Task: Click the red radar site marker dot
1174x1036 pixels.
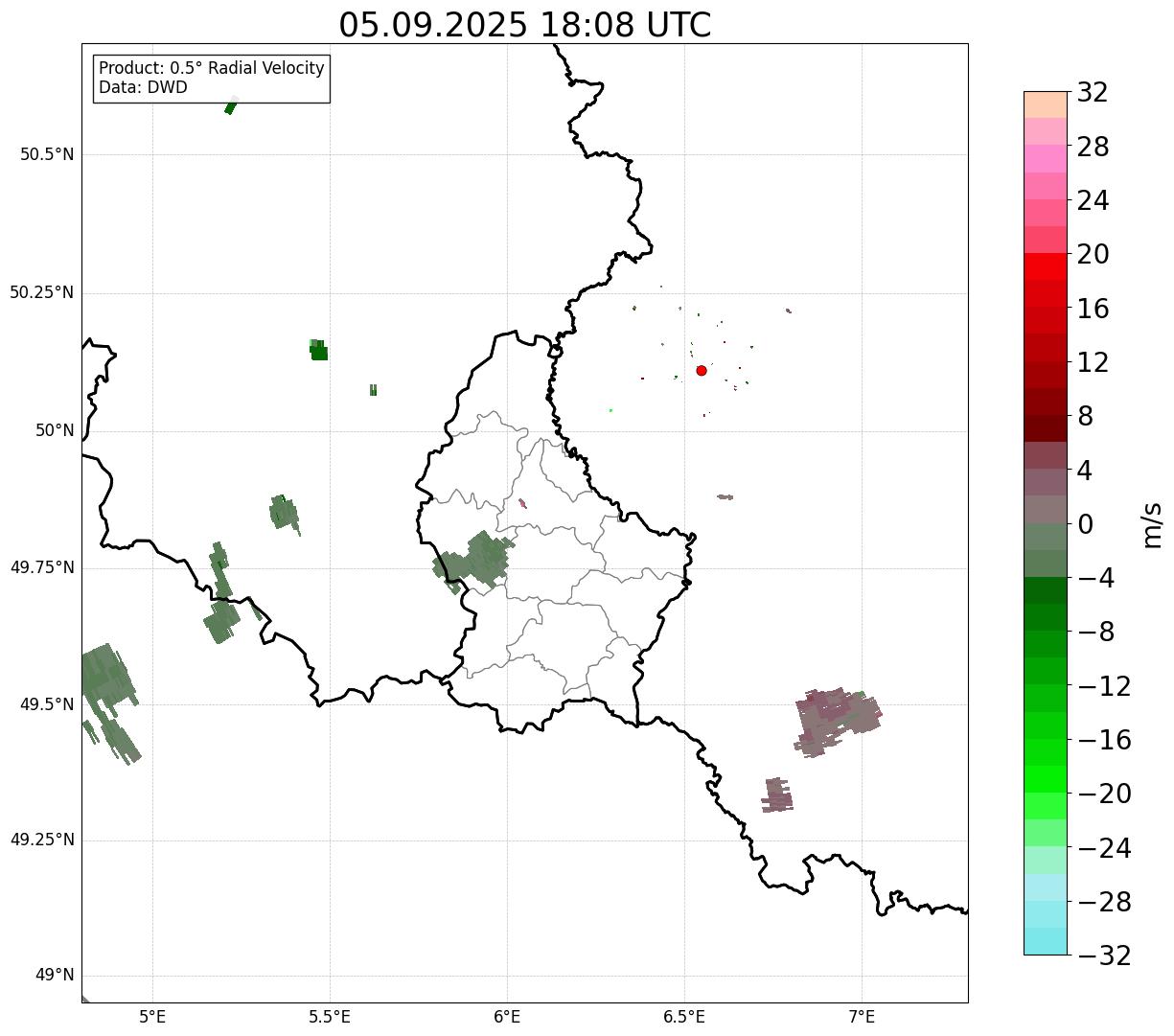Action: pyautogui.click(x=702, y=370)
